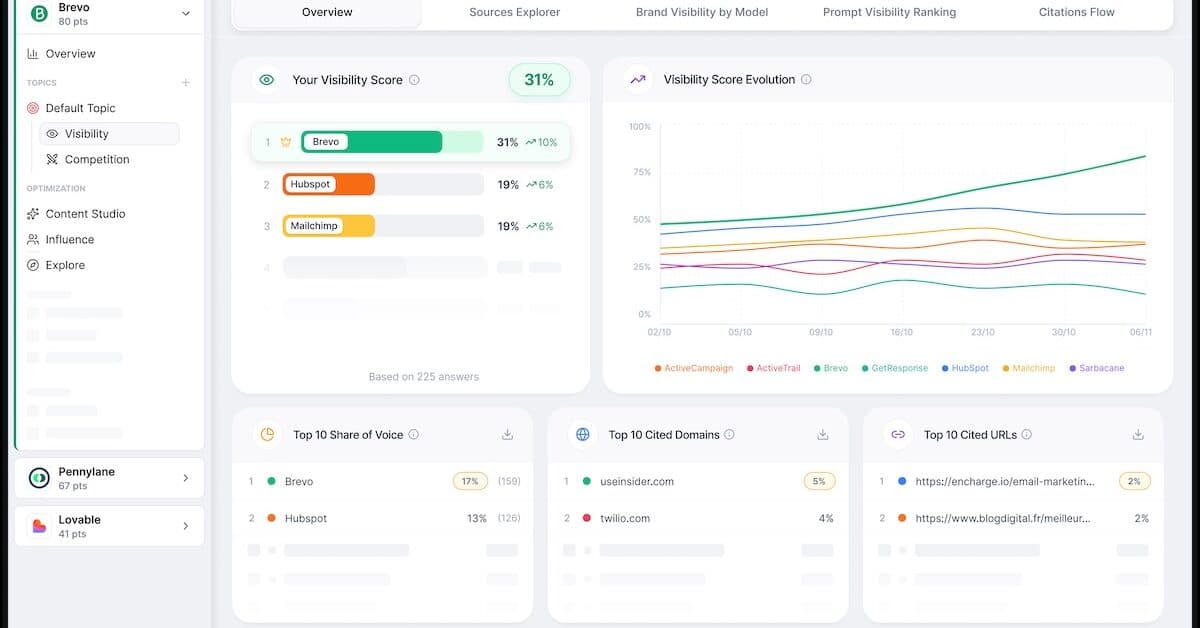Screen dimensions: 1200x628
Task: Select the Mailchimp yellow ranking bar
Action: click(x=329, y=226)
